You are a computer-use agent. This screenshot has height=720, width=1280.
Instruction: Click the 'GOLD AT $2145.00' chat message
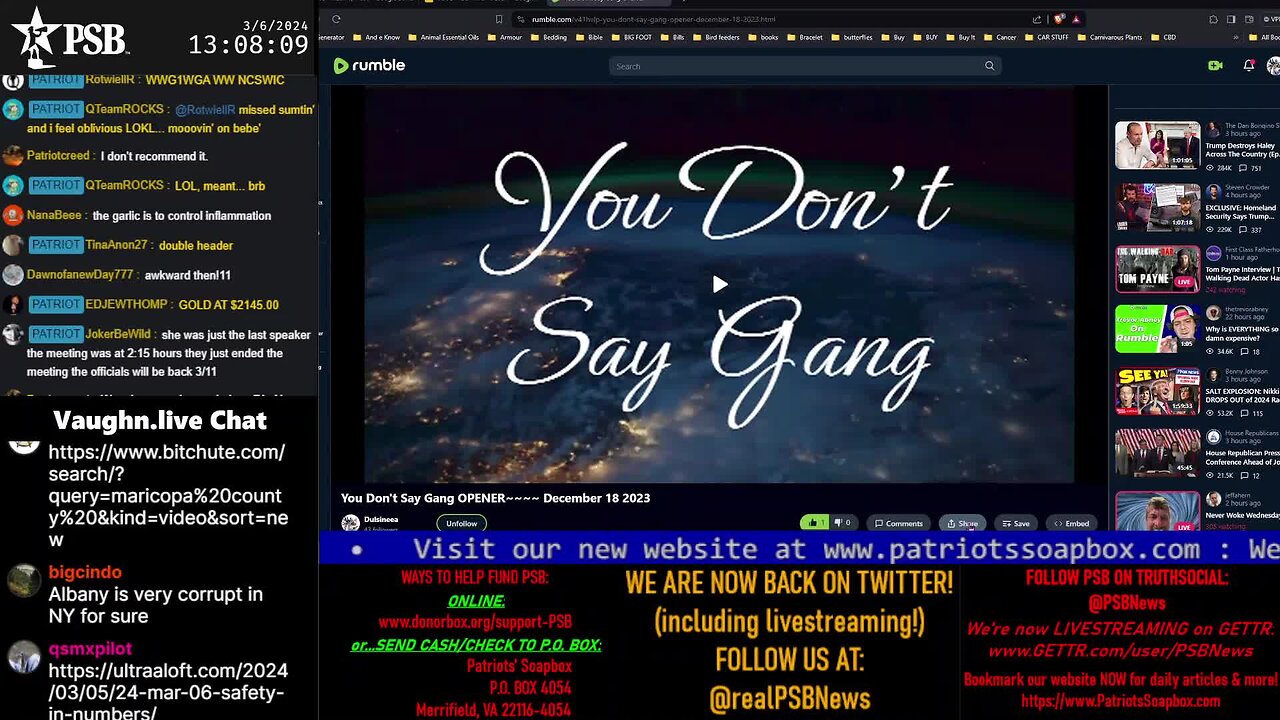point(229,304)
